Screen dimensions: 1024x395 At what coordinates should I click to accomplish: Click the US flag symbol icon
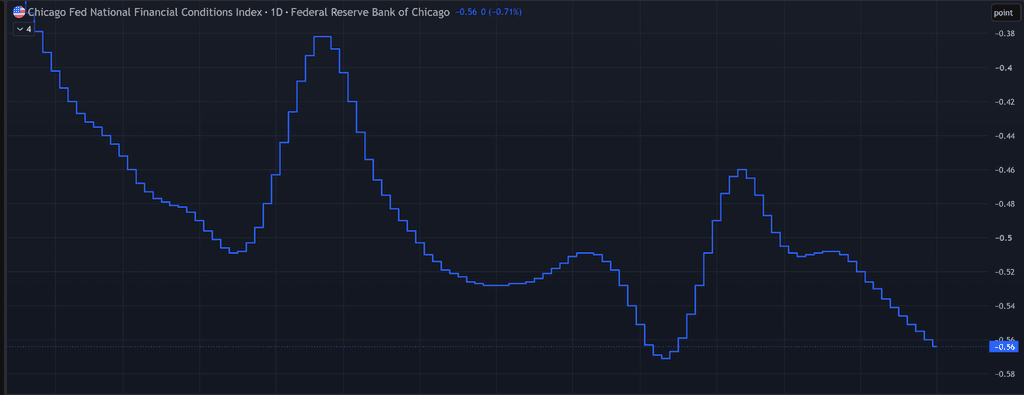19,12
